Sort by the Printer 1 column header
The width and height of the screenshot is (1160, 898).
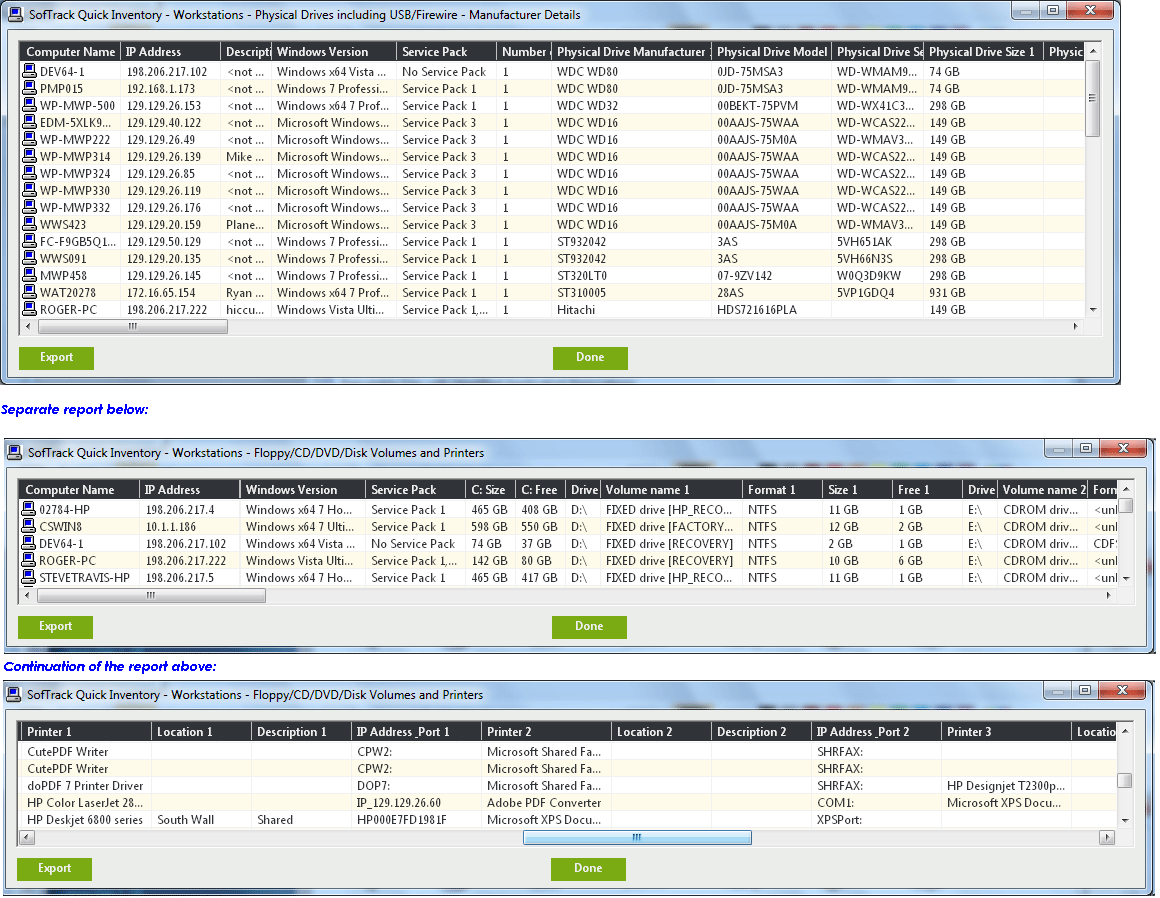coord(85,732)
